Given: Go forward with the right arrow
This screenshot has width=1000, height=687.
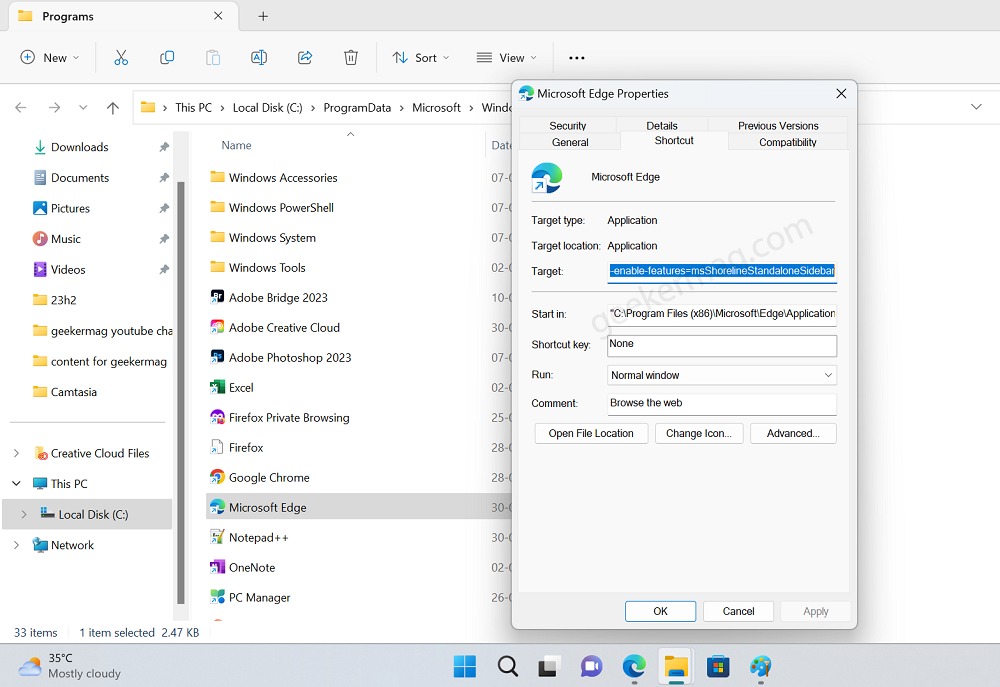Looking at the screenshot, I should 54,108.
